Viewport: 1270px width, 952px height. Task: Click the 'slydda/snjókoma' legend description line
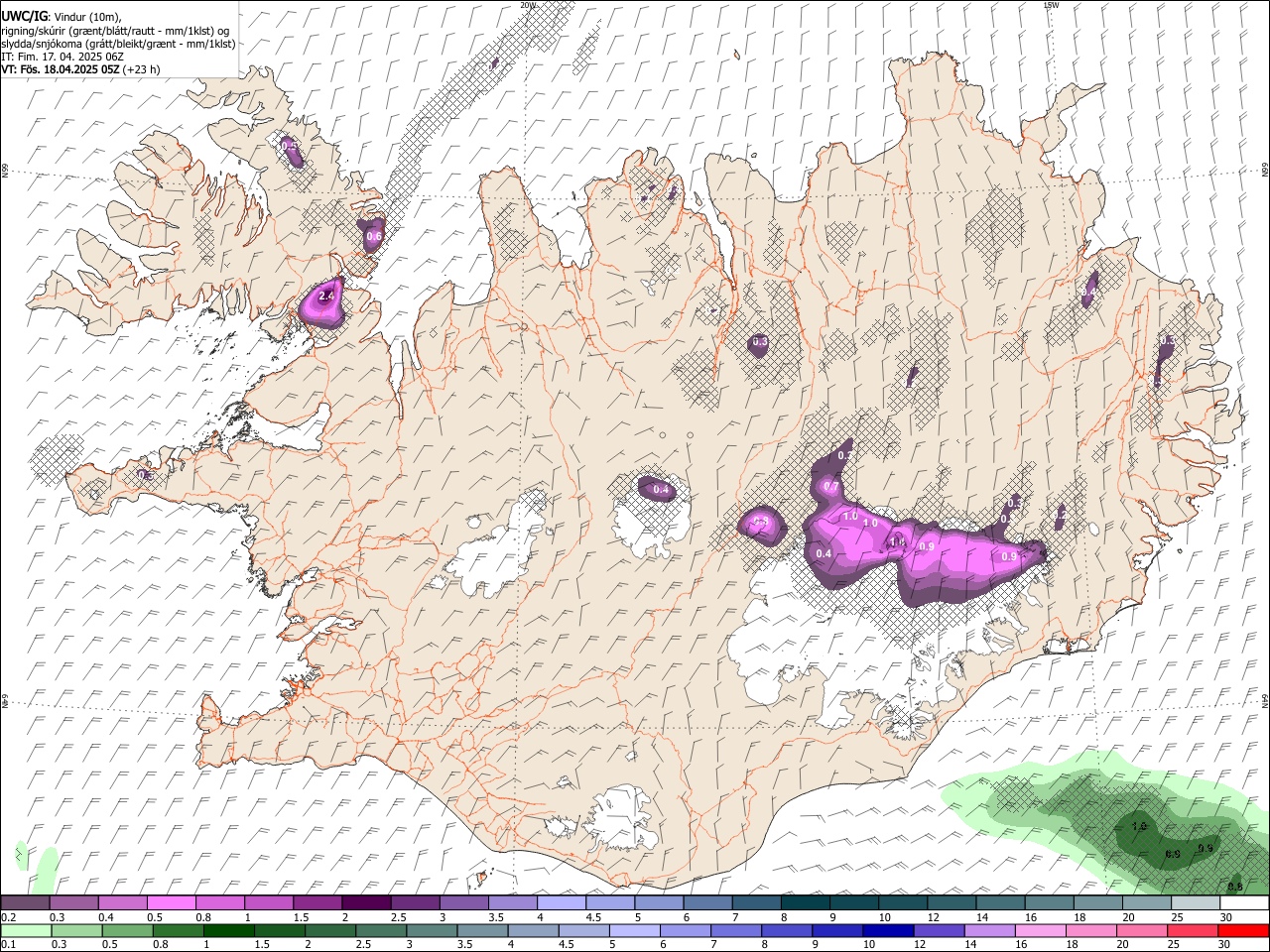pos(118,44)
